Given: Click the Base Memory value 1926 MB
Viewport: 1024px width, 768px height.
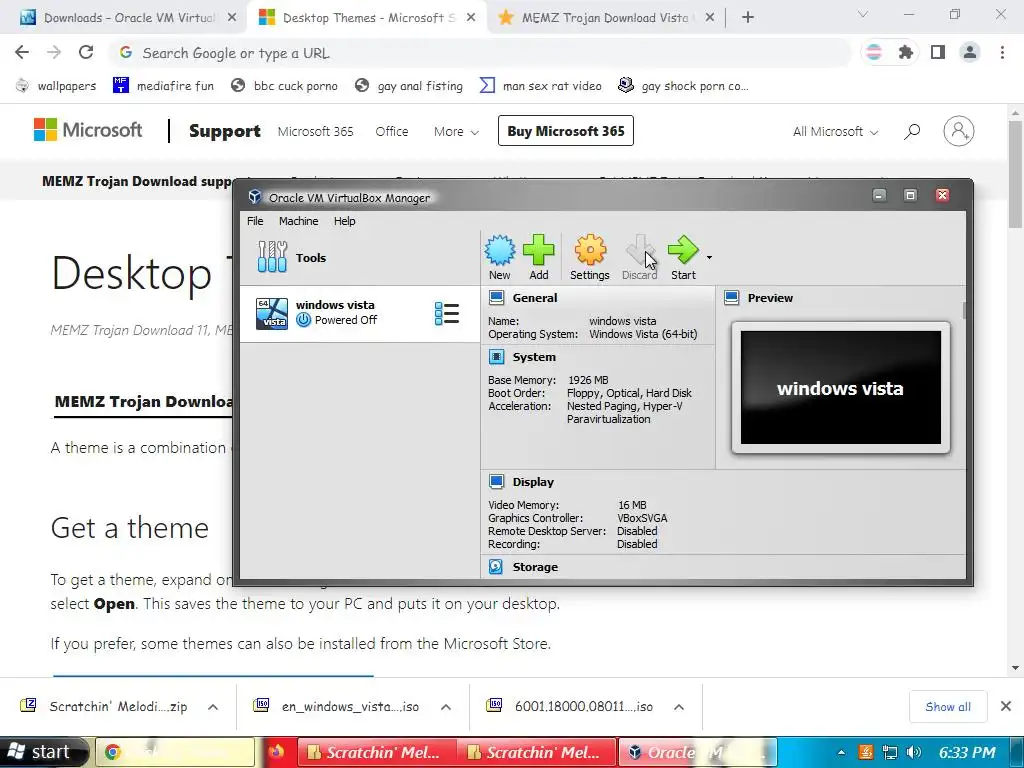Looking at the screenshot, I should coord(588,380).
